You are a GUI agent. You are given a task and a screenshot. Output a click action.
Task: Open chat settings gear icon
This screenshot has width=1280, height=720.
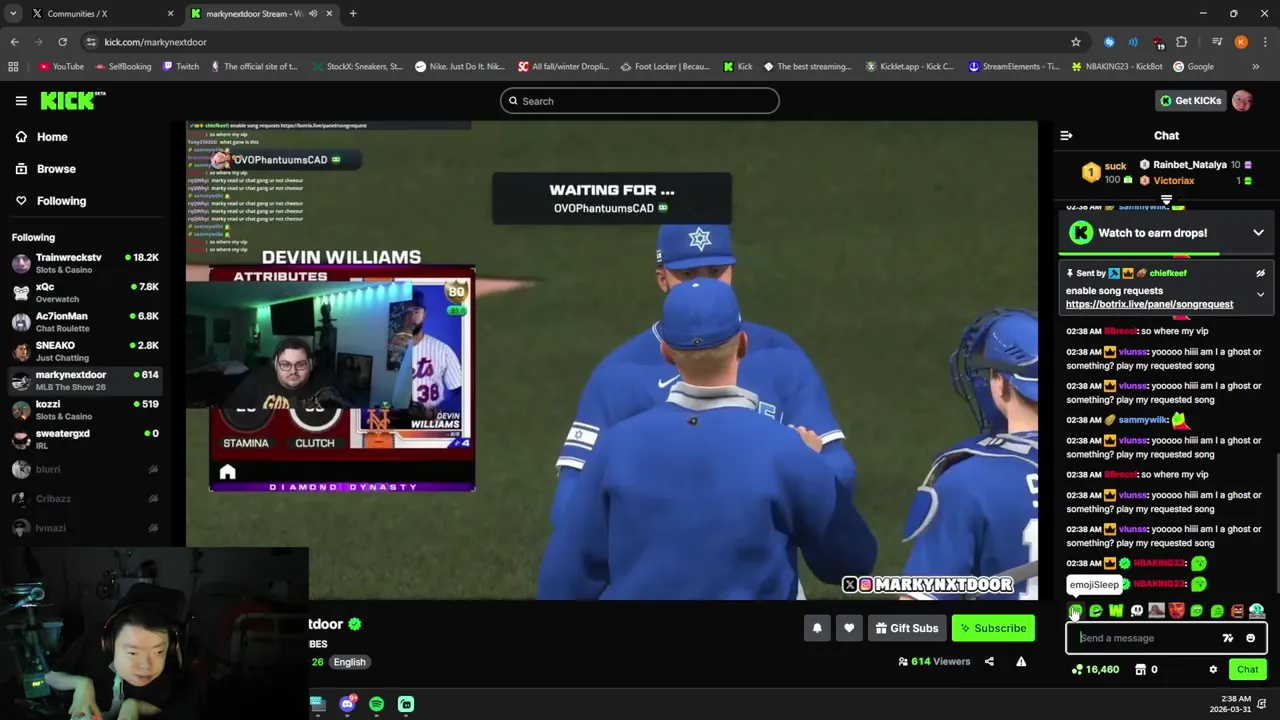click(x=1213, y=670)
